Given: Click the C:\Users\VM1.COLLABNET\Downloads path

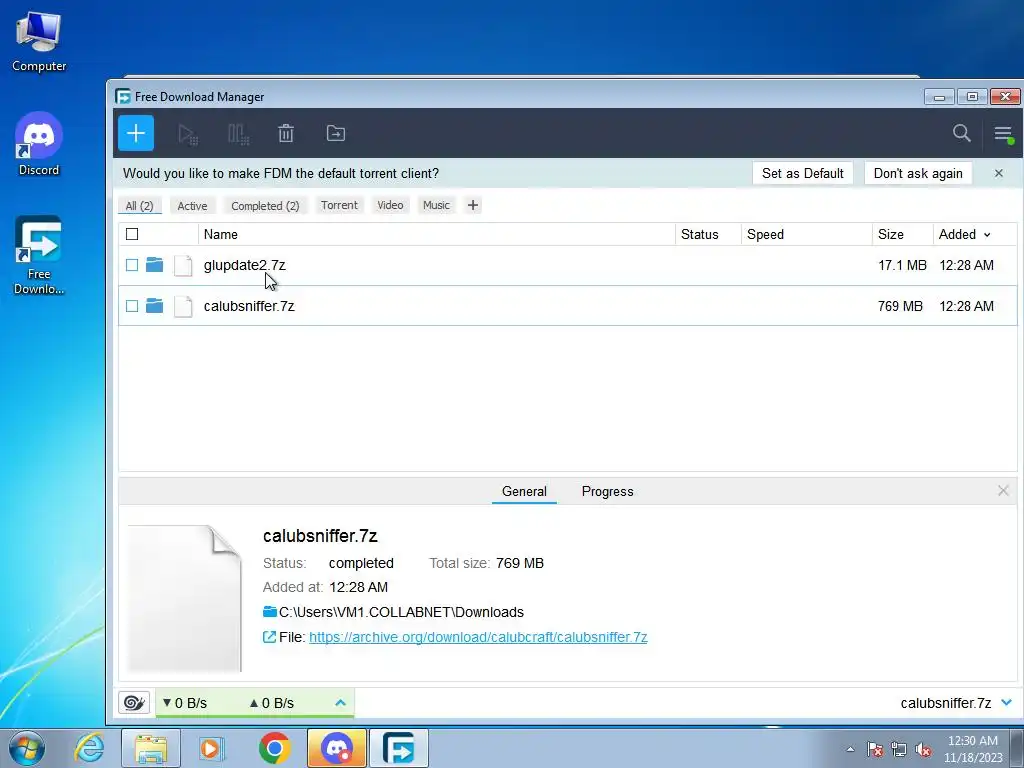Looking at the screenshot, I should tap(401, 612).
